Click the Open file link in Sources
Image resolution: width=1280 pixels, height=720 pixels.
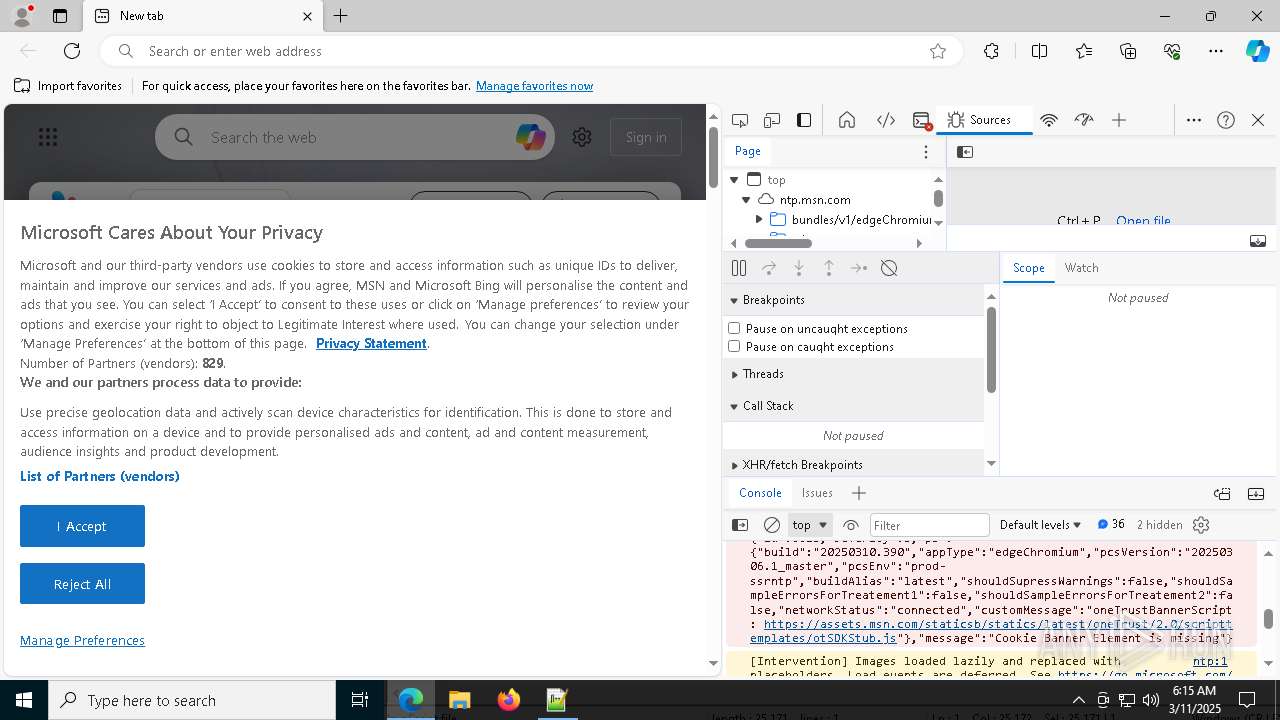point(1143,220)
